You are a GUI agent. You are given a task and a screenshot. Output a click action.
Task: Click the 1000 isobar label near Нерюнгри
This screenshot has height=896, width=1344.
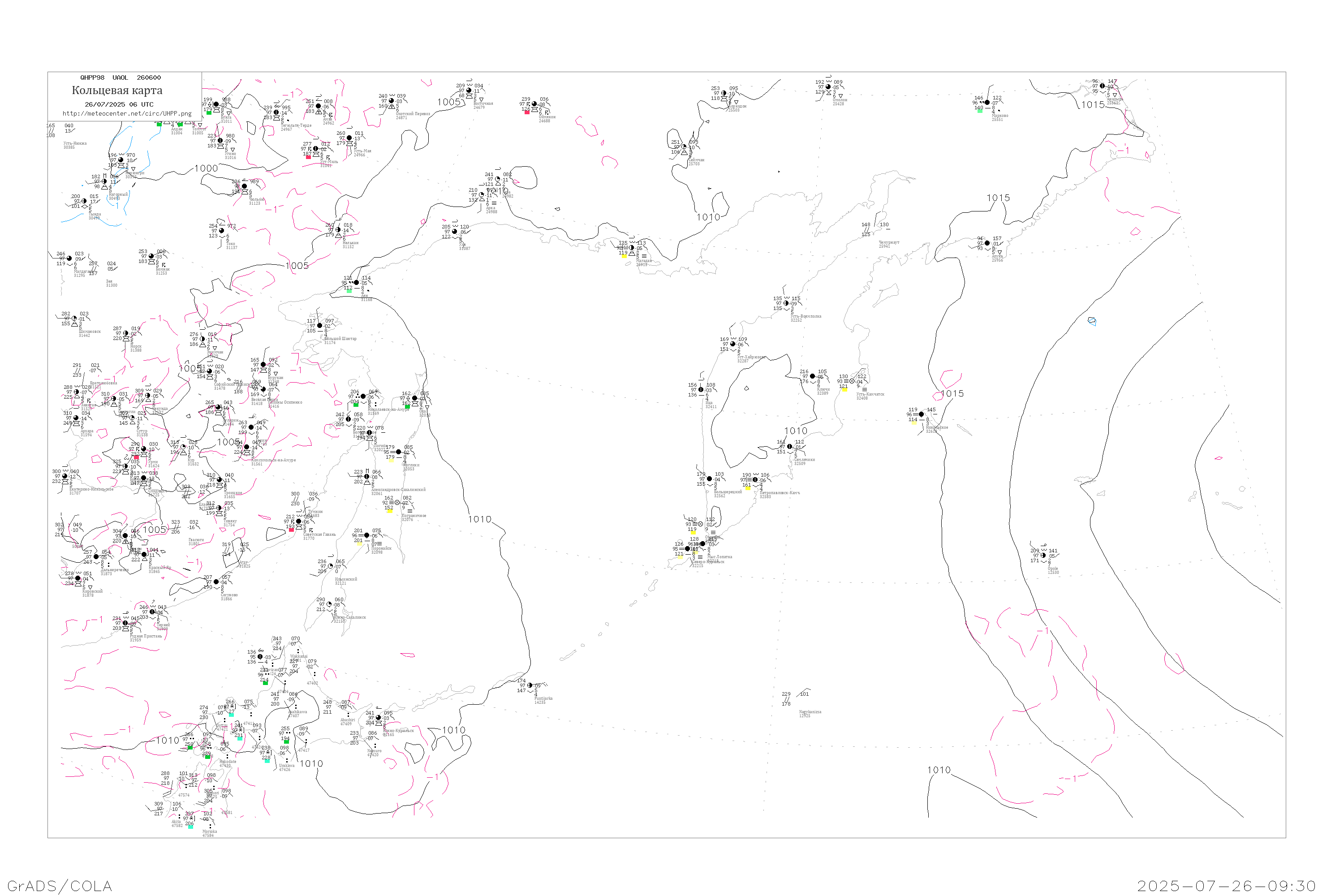(206, 168)
